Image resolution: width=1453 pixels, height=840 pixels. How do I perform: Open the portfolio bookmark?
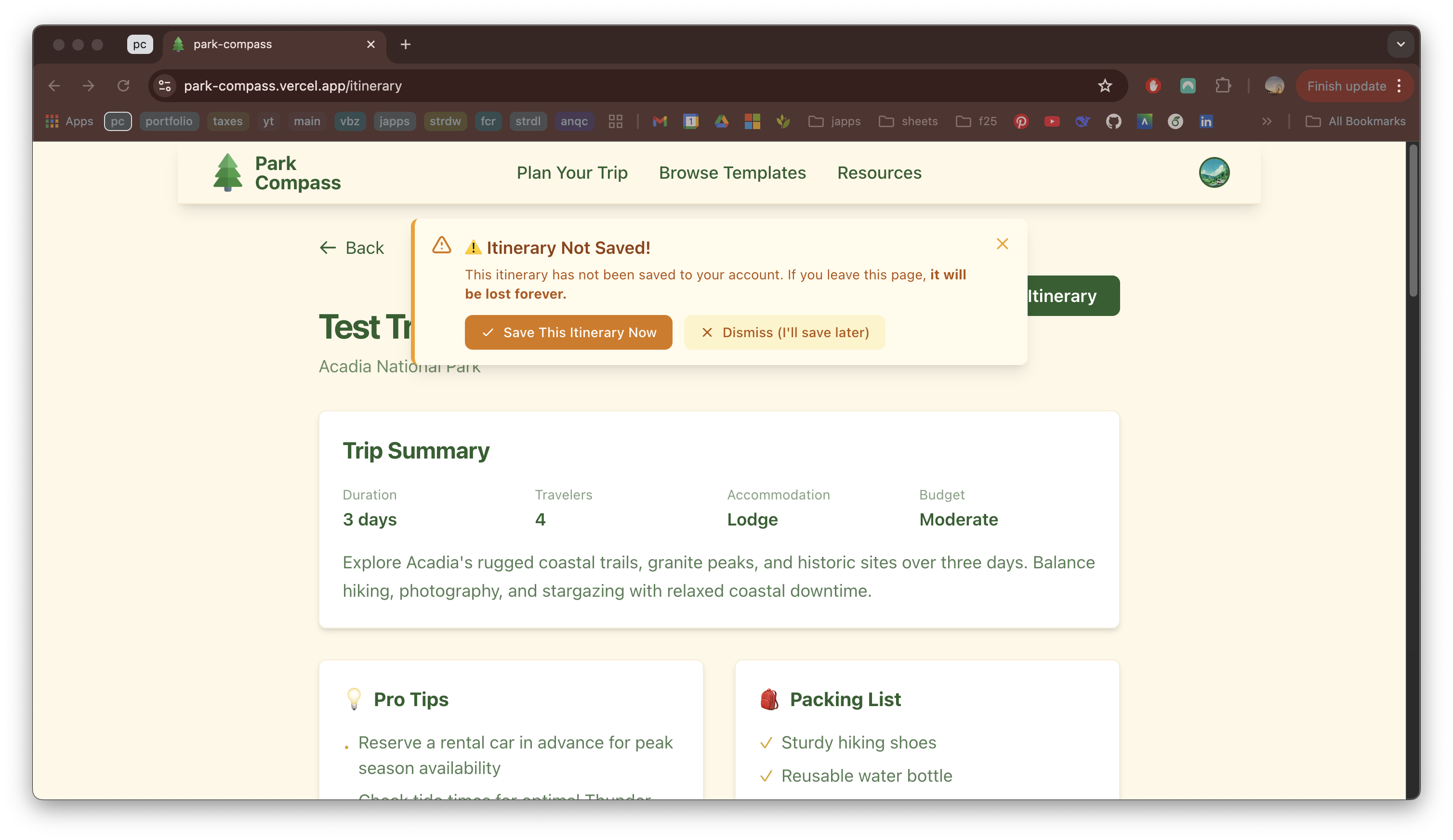pyautogui.click(x=169, y=121)
